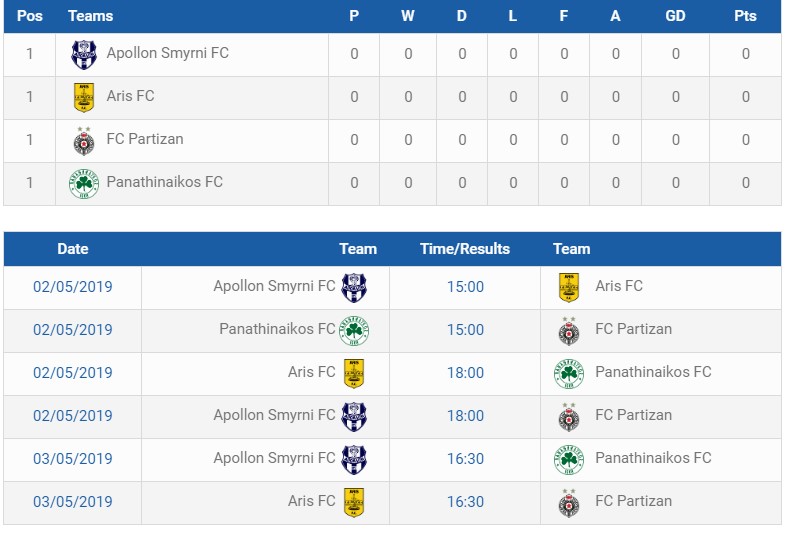The image size is (811, 534).
Task: Click Panathinaikos crest in 15:00 home fixture
Action: click(x=354, y=331)
